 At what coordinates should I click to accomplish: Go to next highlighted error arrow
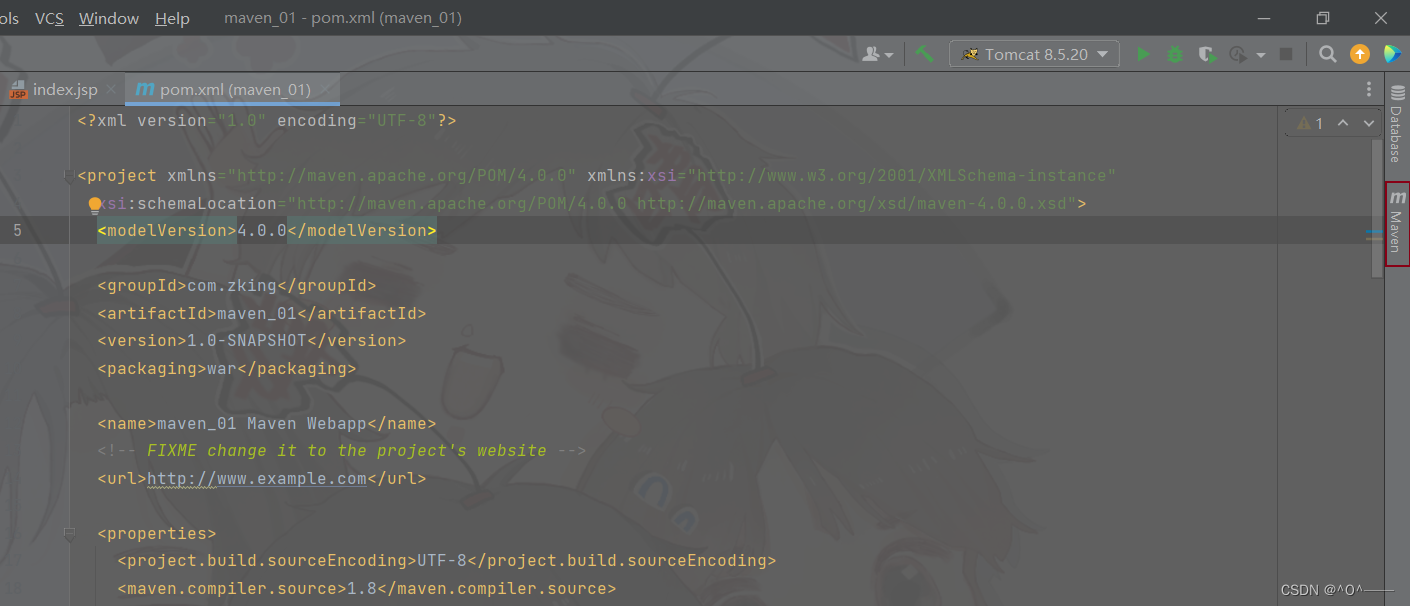click(x=1368, y=123)
